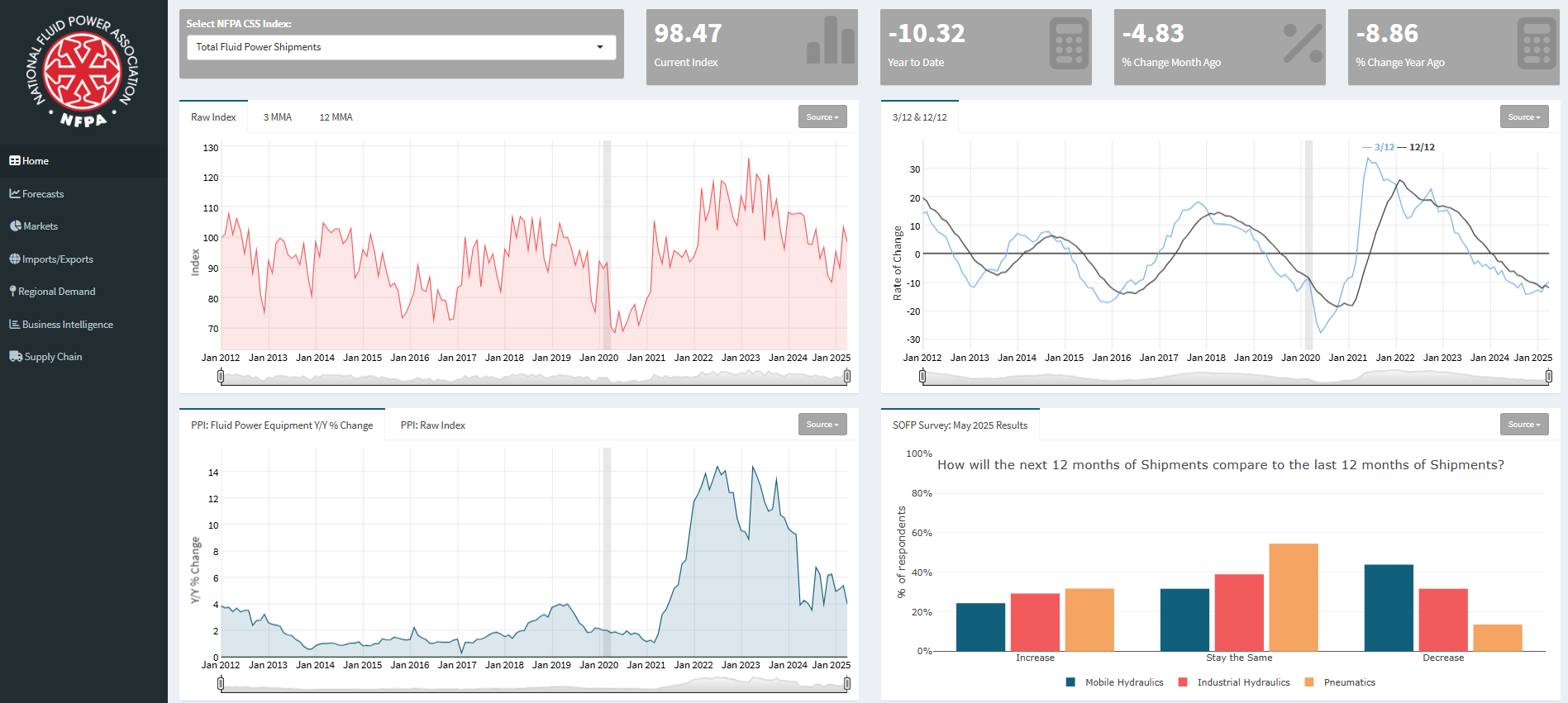Expand Source menu on SOFP Survey panel
This screenshot has height=703, width=1568.
(x=1523, y=425)
